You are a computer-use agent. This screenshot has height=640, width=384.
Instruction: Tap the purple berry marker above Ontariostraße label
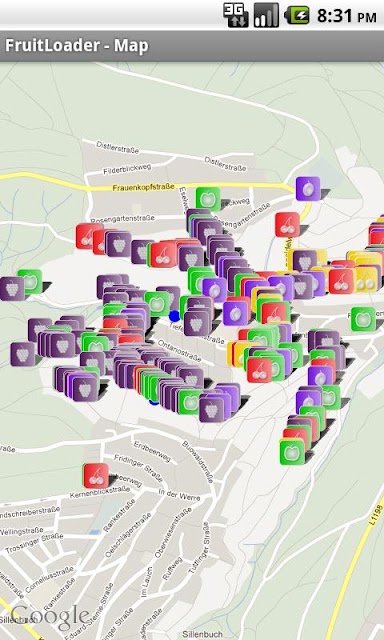(196, 324)
